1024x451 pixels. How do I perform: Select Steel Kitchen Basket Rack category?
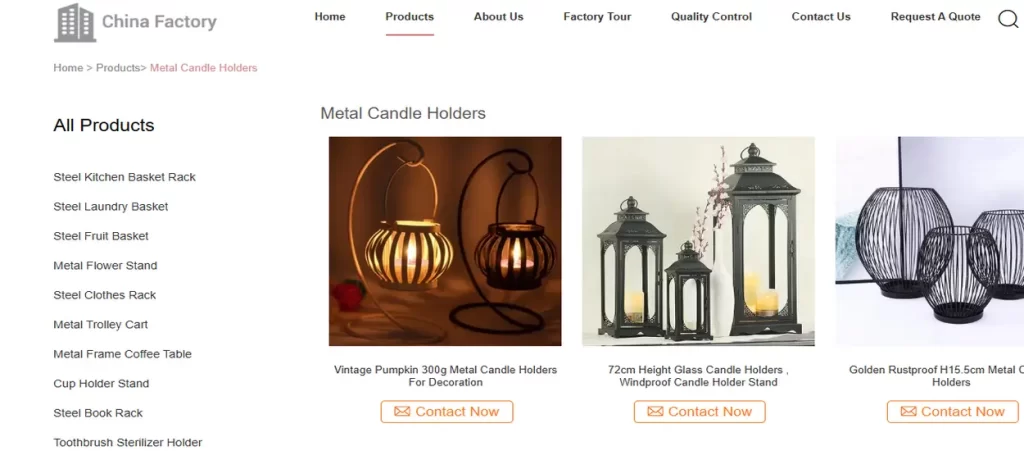point(125,177)
